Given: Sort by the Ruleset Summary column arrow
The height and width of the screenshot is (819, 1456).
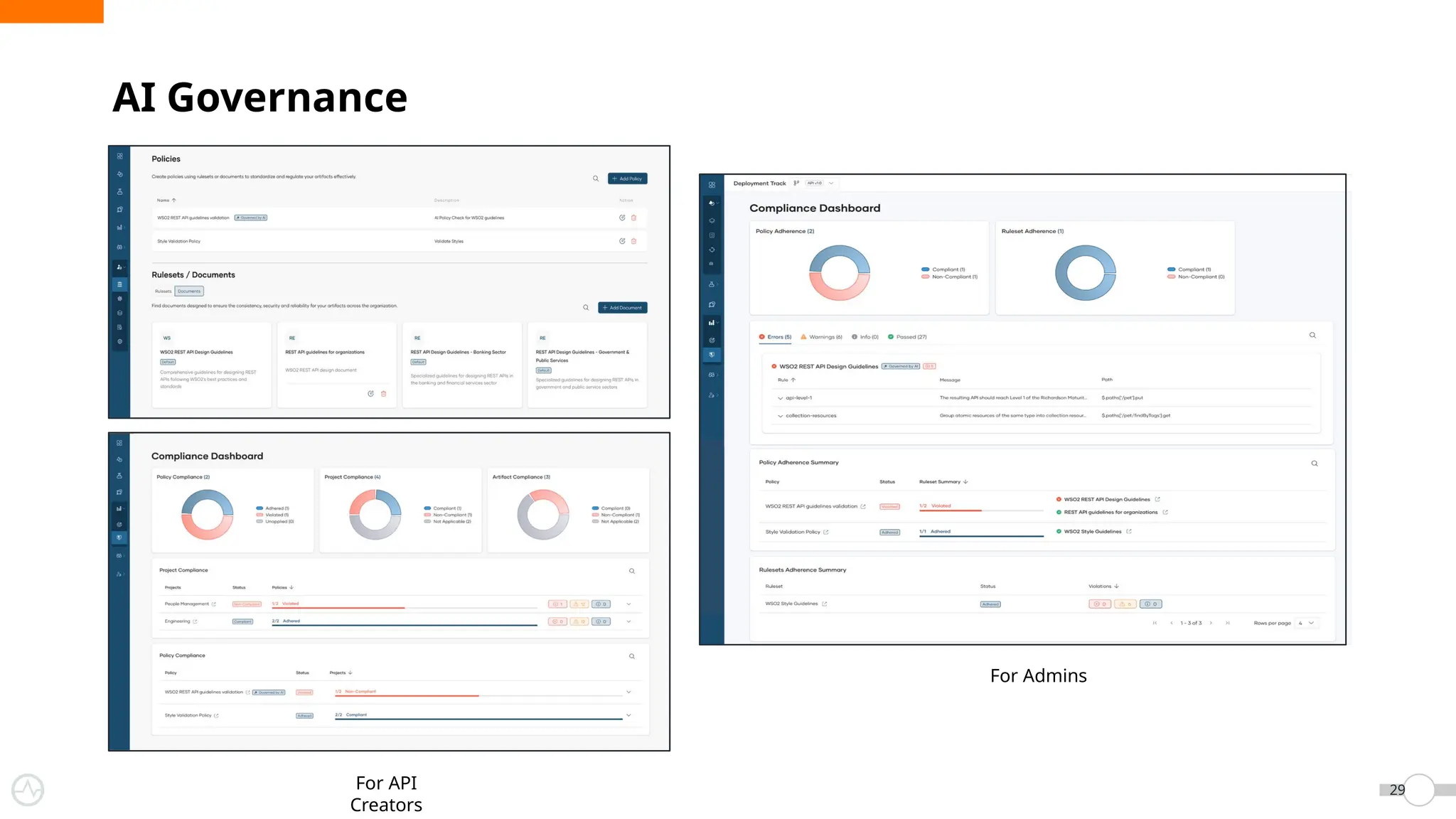Looking at the screenshot, I should (965, 482).
